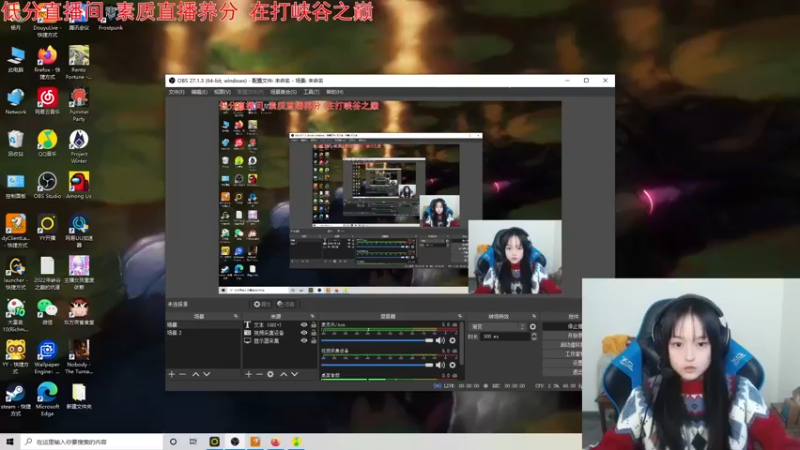This screenshot has height=450, width=800.
Task: Remove the selected scene in OBS
Action: [x=183, y=374]
